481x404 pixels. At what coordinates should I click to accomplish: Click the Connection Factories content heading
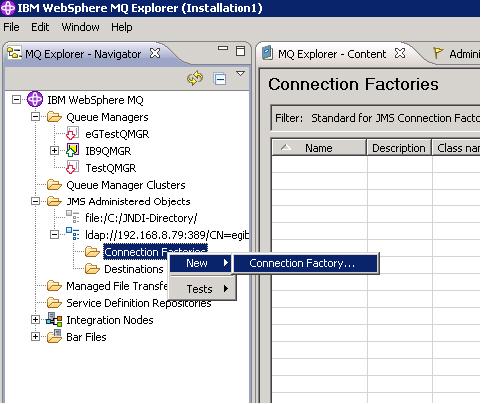(x=353, y=84)
